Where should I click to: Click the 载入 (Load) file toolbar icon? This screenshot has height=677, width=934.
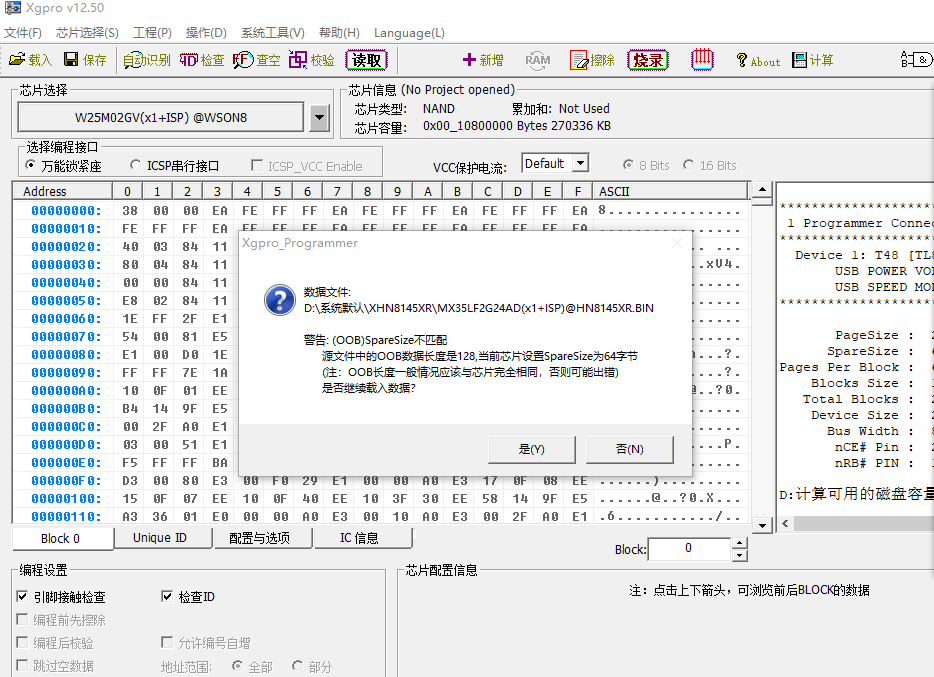tap(30, 60)
